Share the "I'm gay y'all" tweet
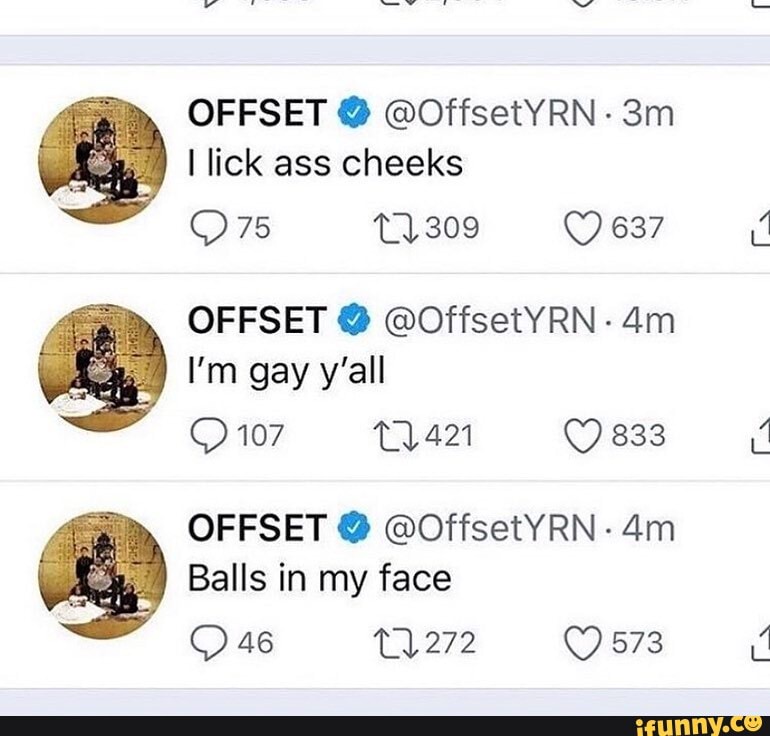The image size is (770, 736). pos(761,435)
